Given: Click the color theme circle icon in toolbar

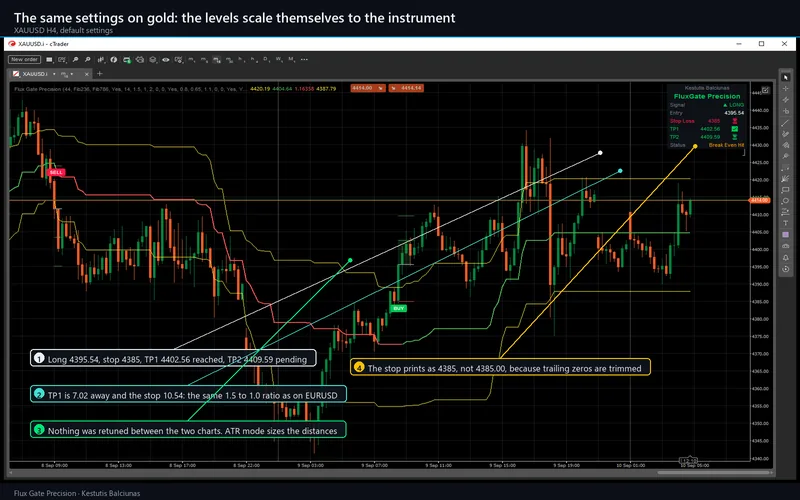Looking at the screenshot, I should 114,60.
